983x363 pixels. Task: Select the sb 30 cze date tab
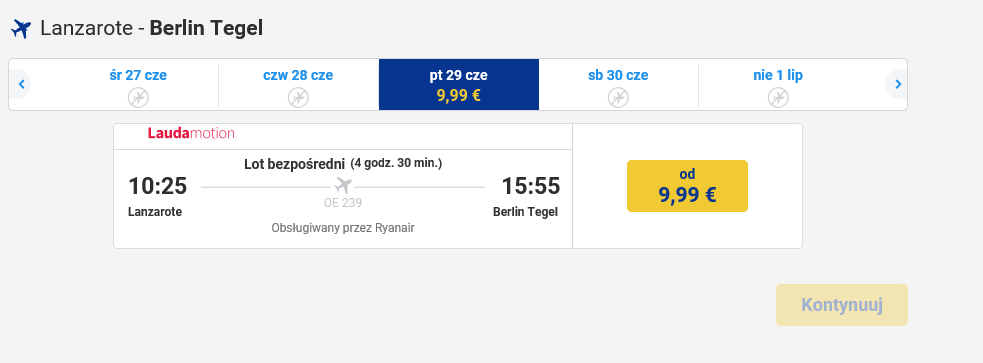[618, 85]
